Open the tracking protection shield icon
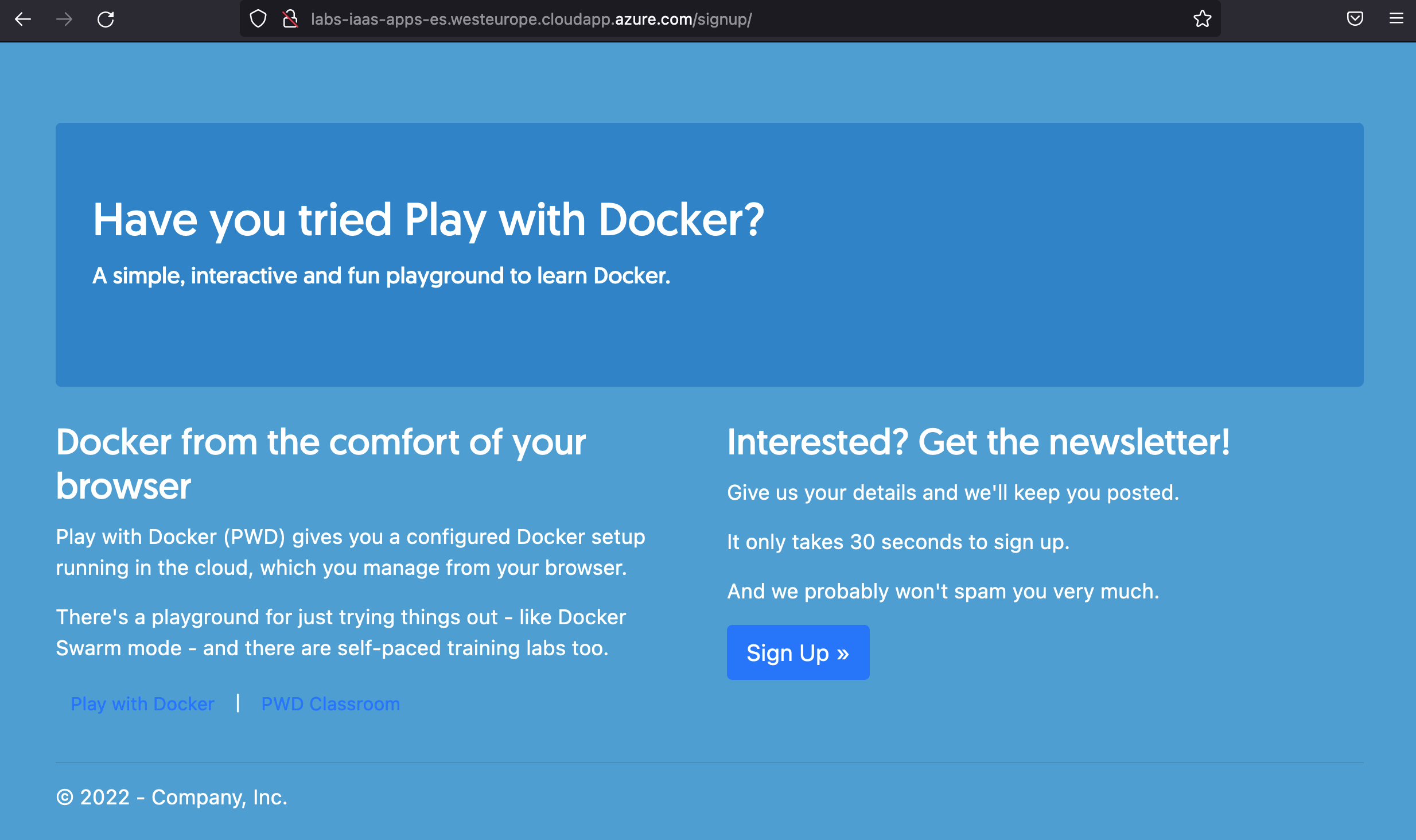This screenshot has height=840, width=1416. pos(258,19)
